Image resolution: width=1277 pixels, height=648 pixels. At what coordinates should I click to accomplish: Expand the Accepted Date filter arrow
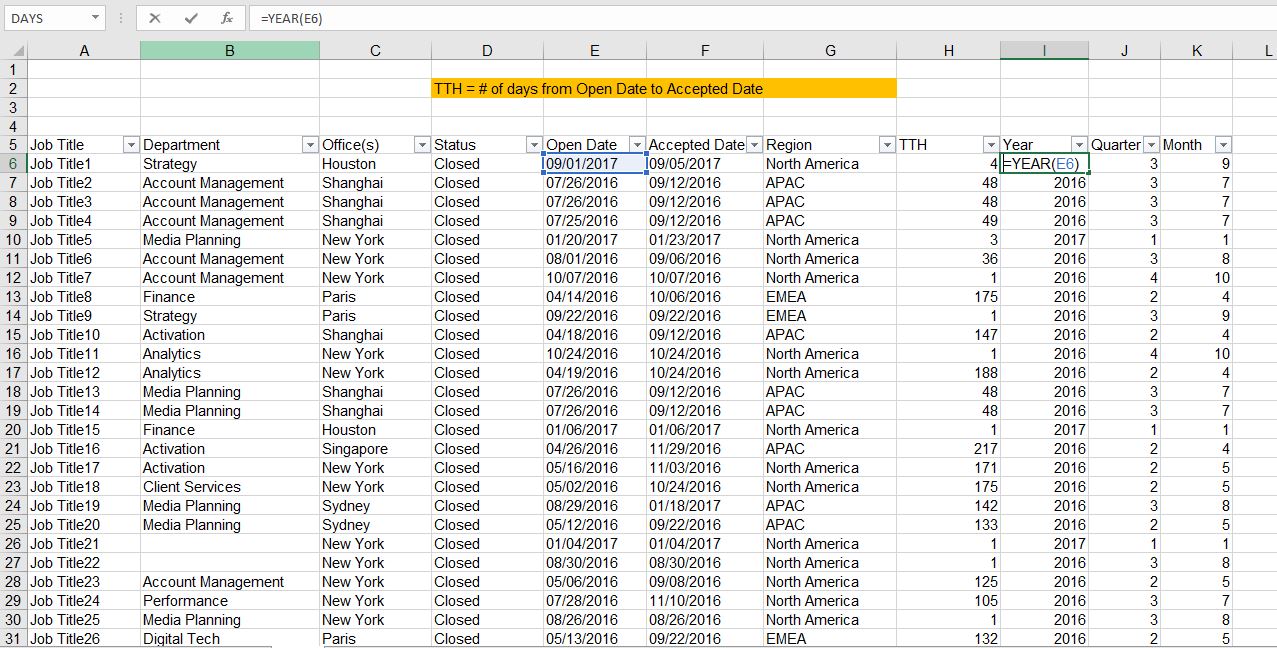(753, 145)
